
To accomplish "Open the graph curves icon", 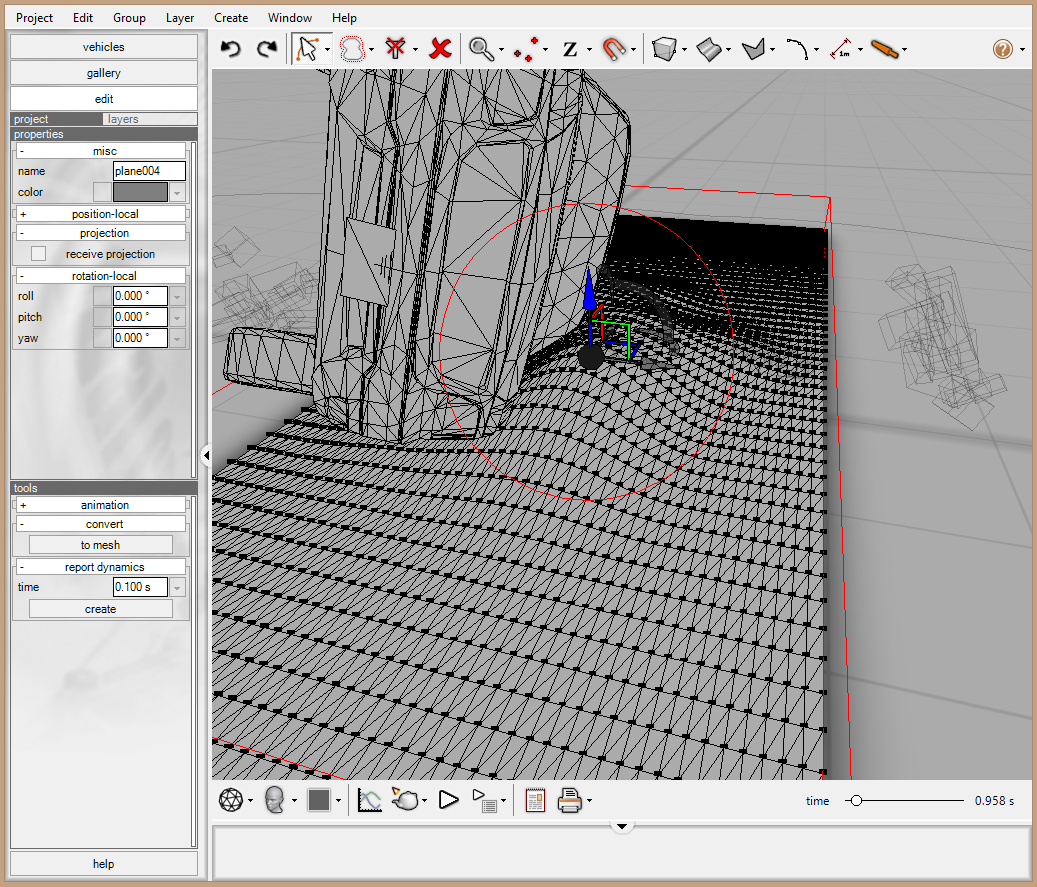I will pyautogui.click(x=369, y=800).
